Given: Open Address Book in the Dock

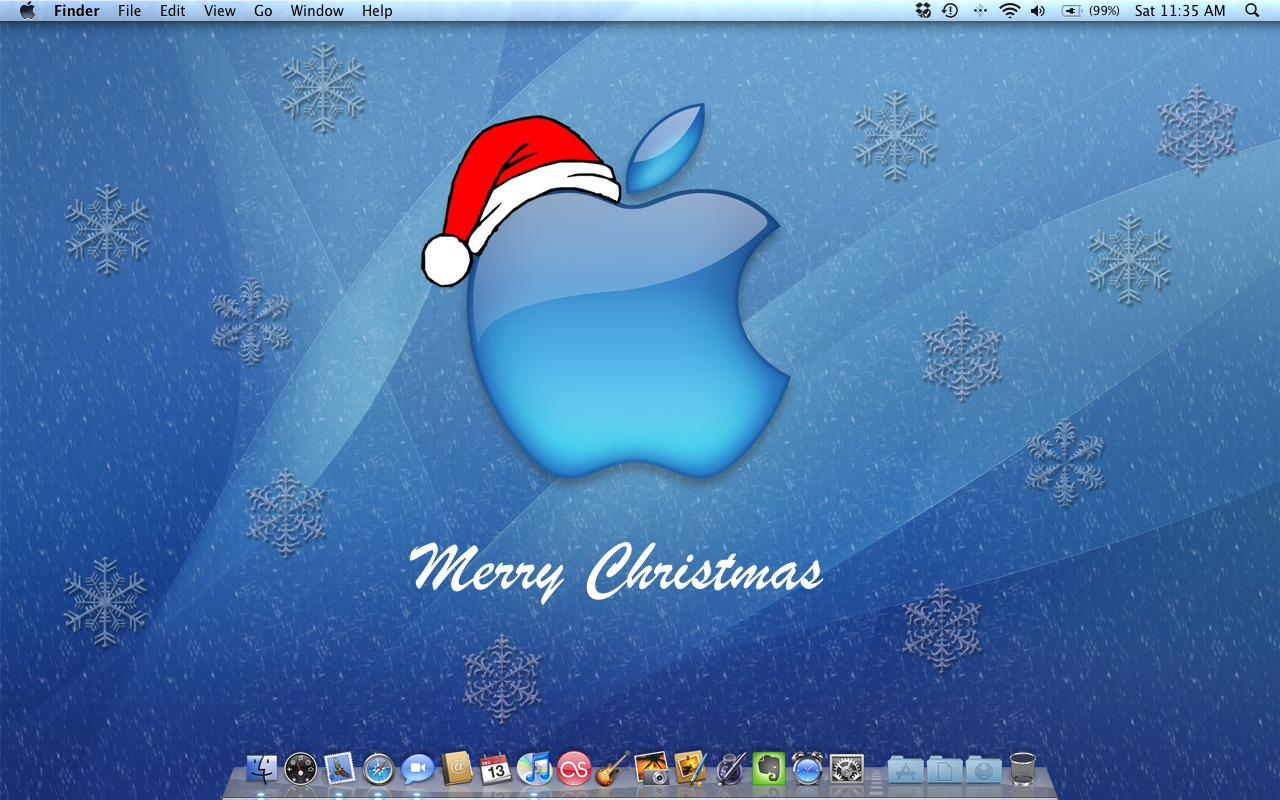Looking at the screenshot, I should (457, 768).
